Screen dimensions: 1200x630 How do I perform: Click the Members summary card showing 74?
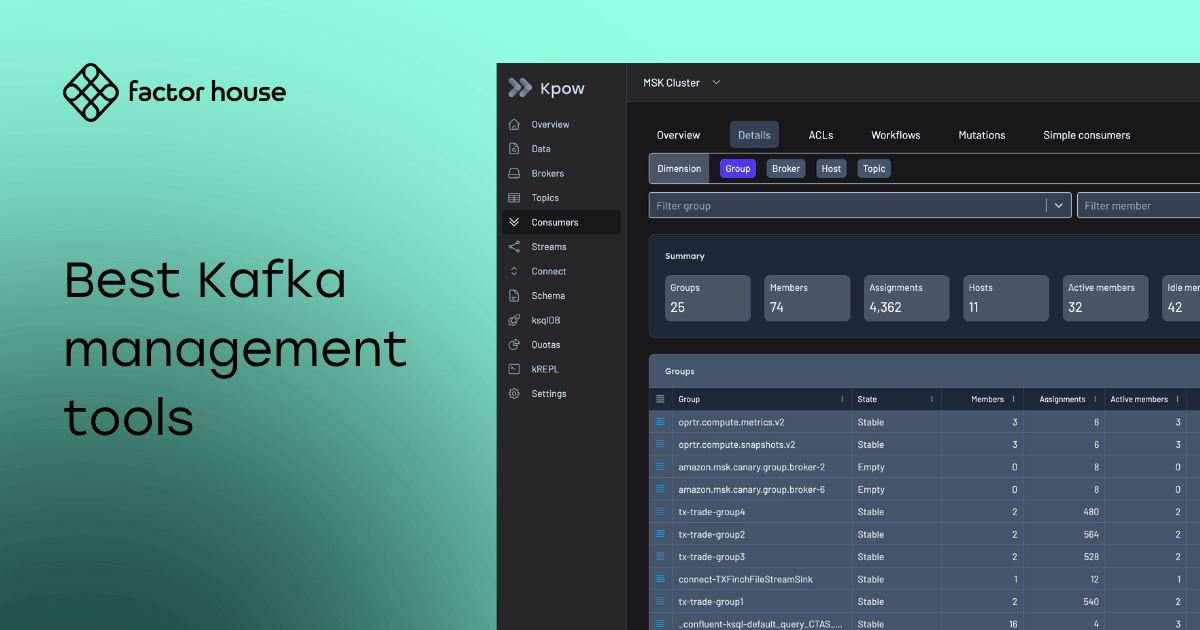pos(807,298)
